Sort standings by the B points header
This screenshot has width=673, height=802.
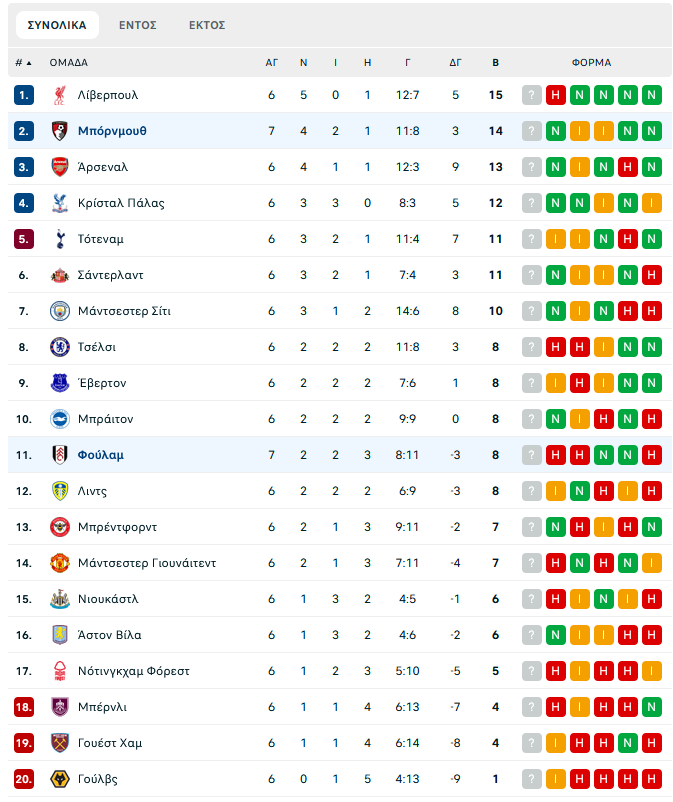495,62
